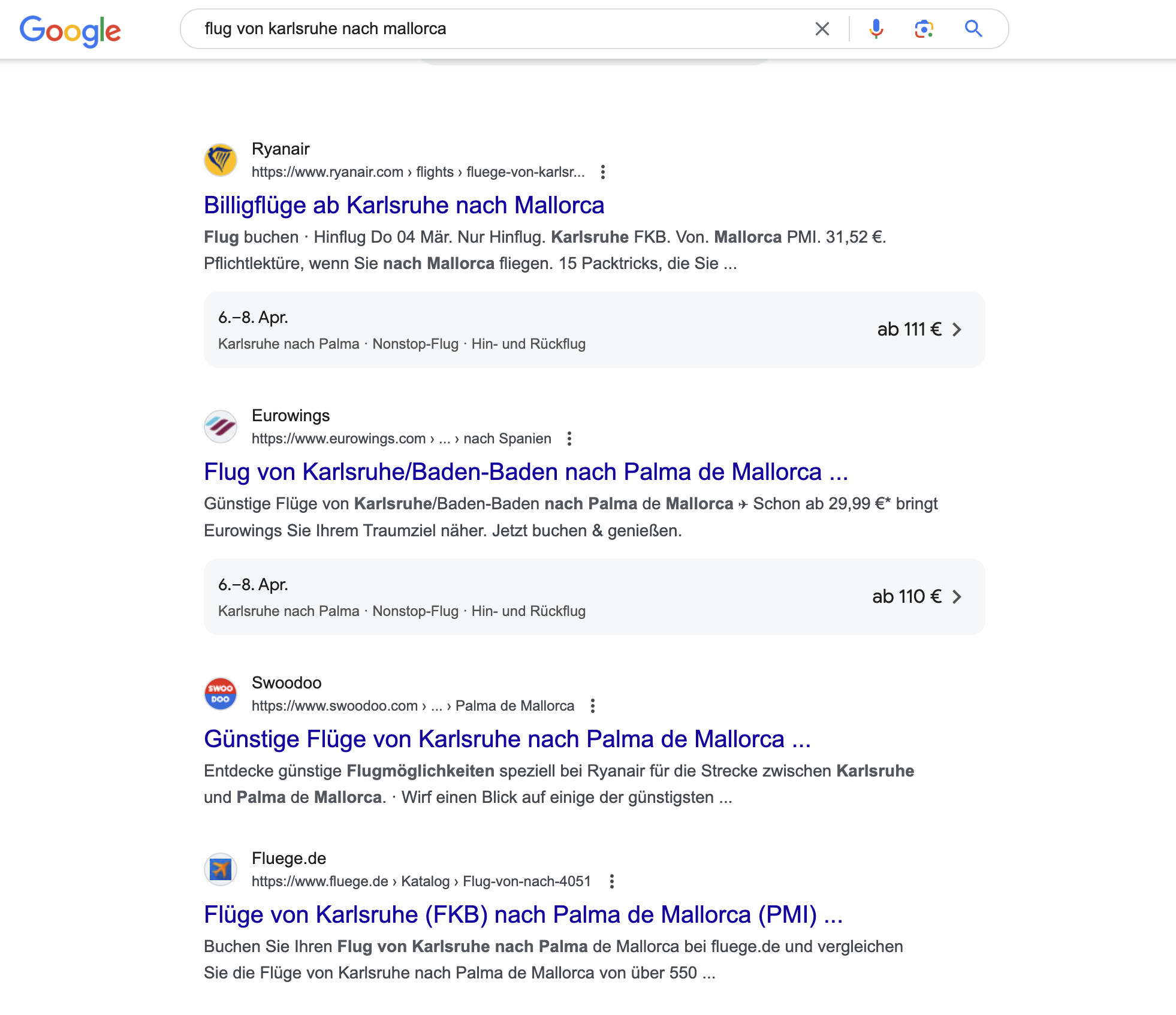Open Google Lens image search

point(924,28)
